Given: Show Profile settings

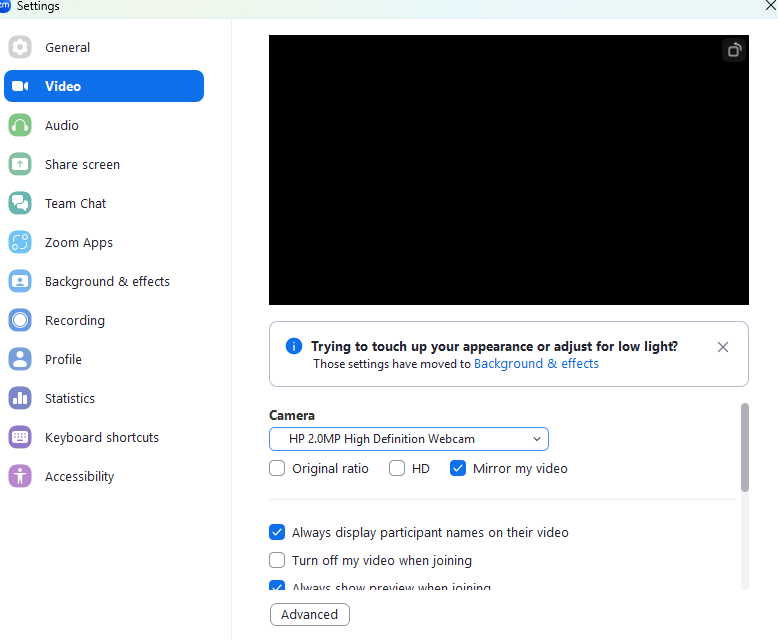Looking at the screenshot, I should pos(104,359).
